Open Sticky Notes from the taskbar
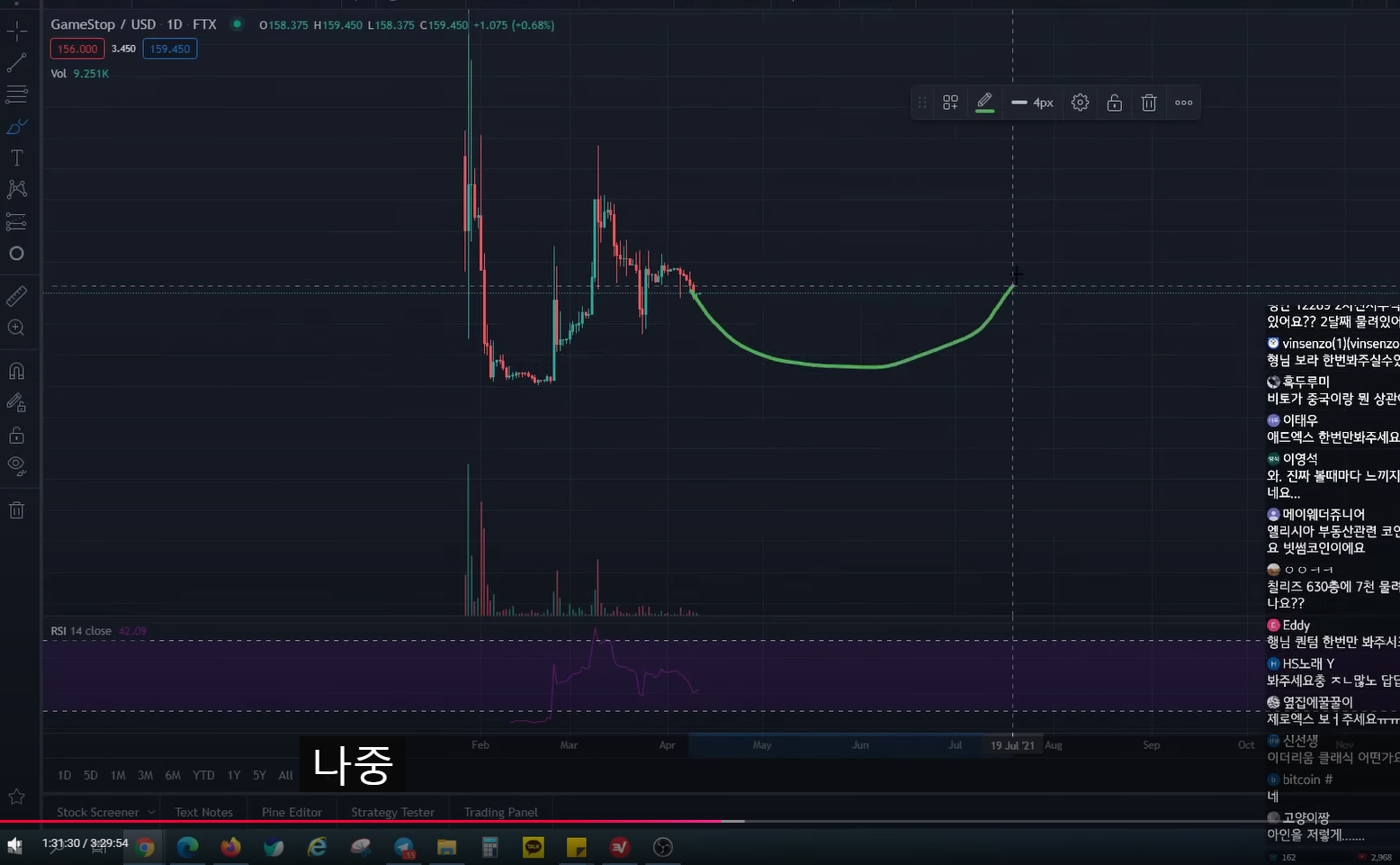The image size is (1400, 865). click(577, 847)
